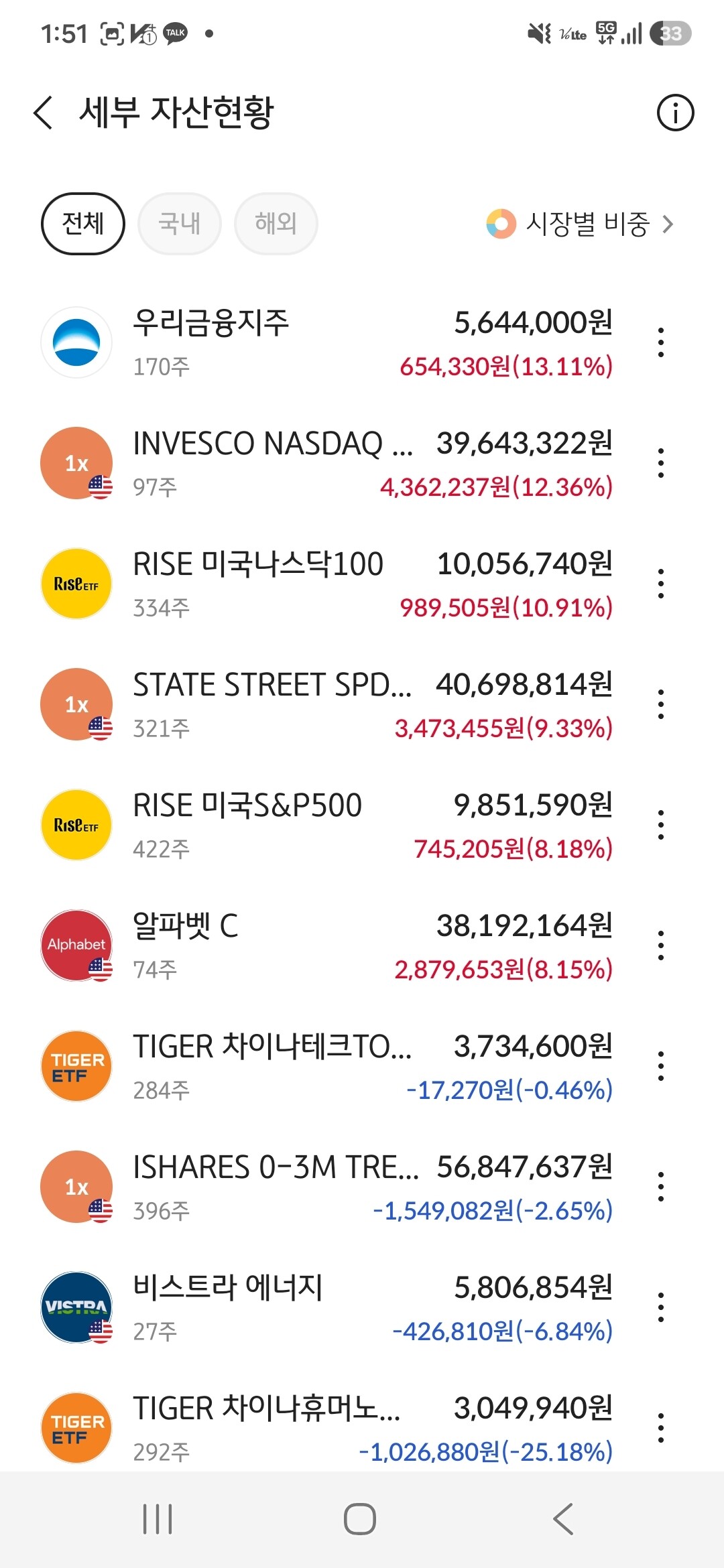Tap the 시장별 비중 donut chart icon
This screenshot has height=1568, width=724.
point(501,224)
